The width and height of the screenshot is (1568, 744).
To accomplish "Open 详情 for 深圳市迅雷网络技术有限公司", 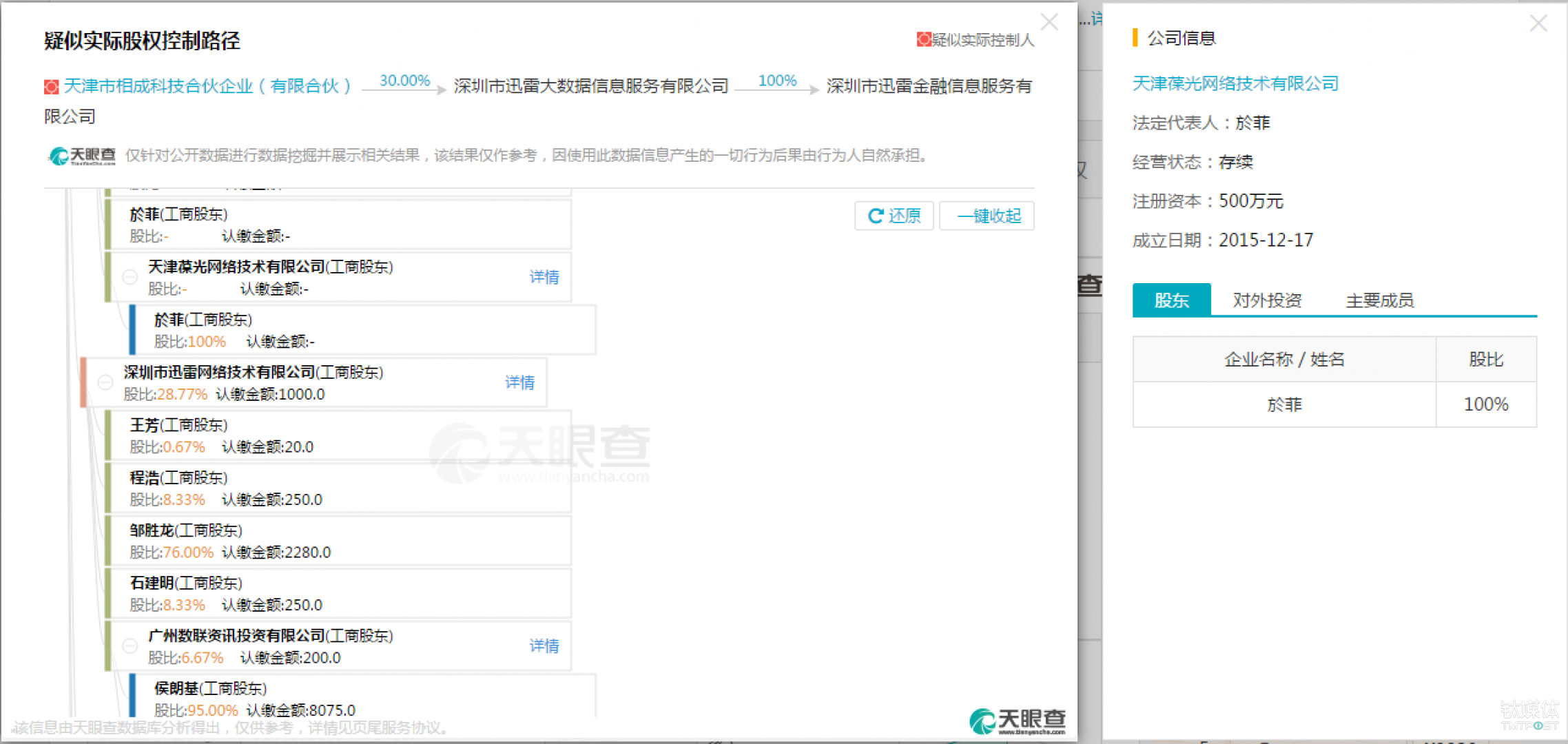I will [519, 382].
